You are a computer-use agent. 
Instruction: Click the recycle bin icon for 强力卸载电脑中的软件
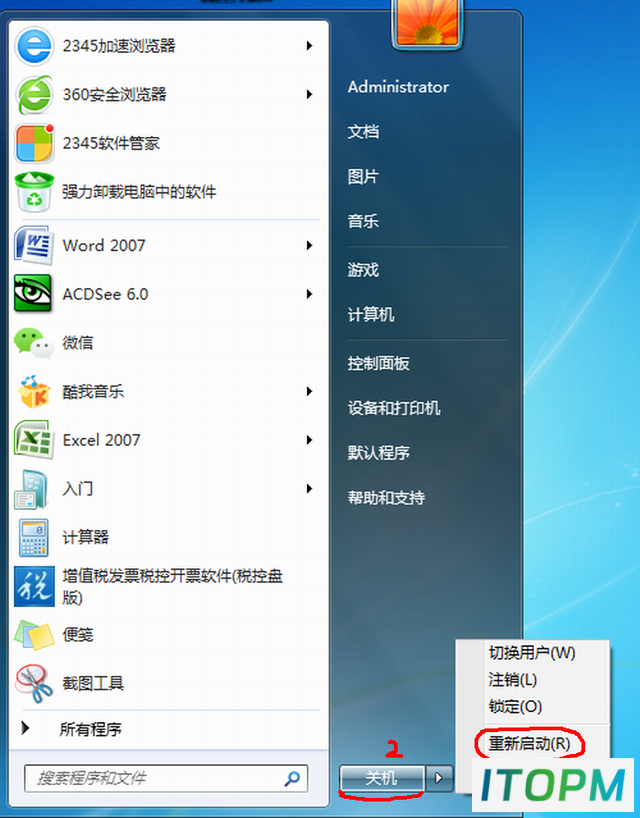point(34,191)
